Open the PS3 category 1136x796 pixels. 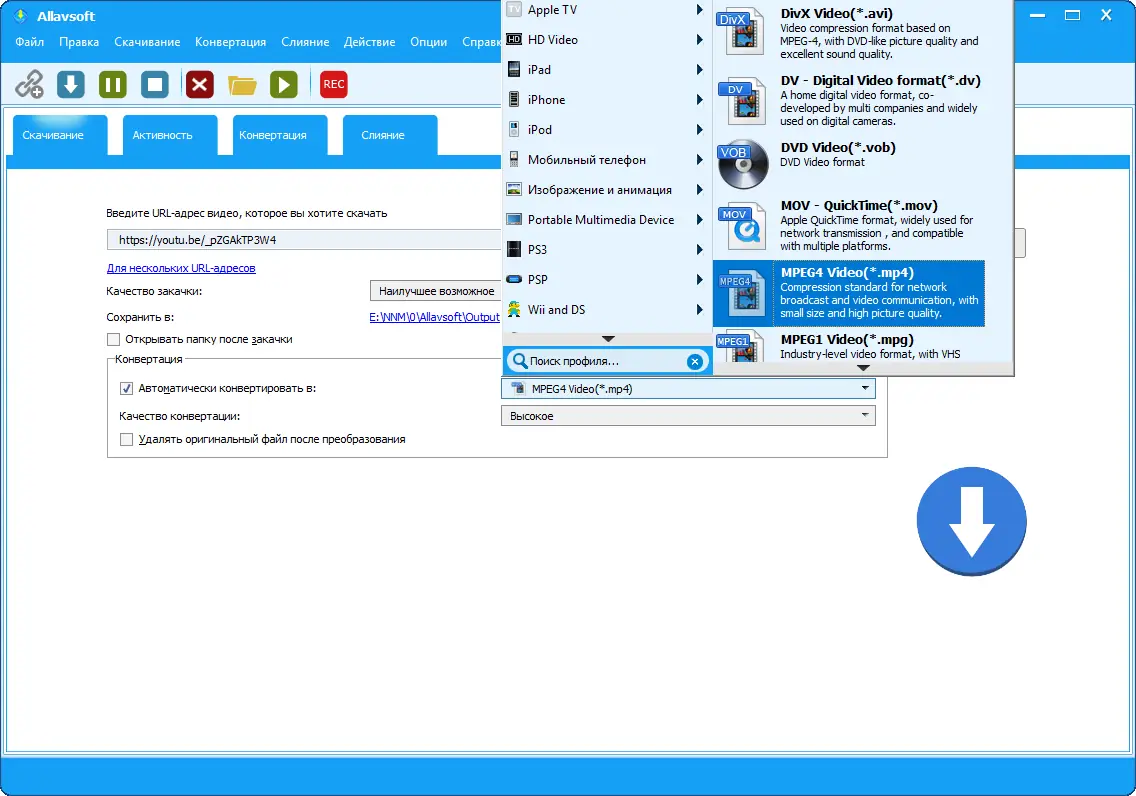(x=605, y=250)
